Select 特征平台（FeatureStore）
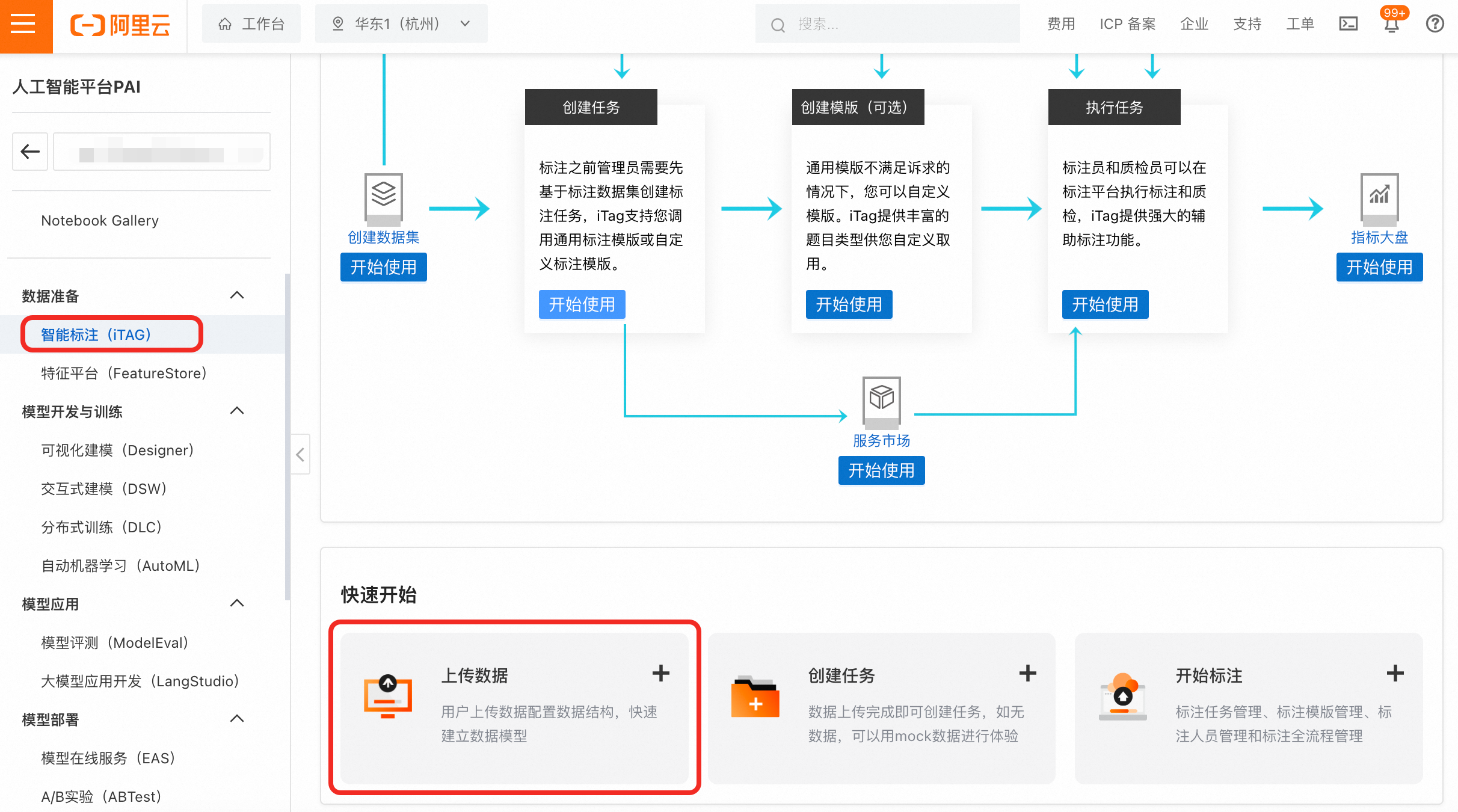 pos(124,374)
